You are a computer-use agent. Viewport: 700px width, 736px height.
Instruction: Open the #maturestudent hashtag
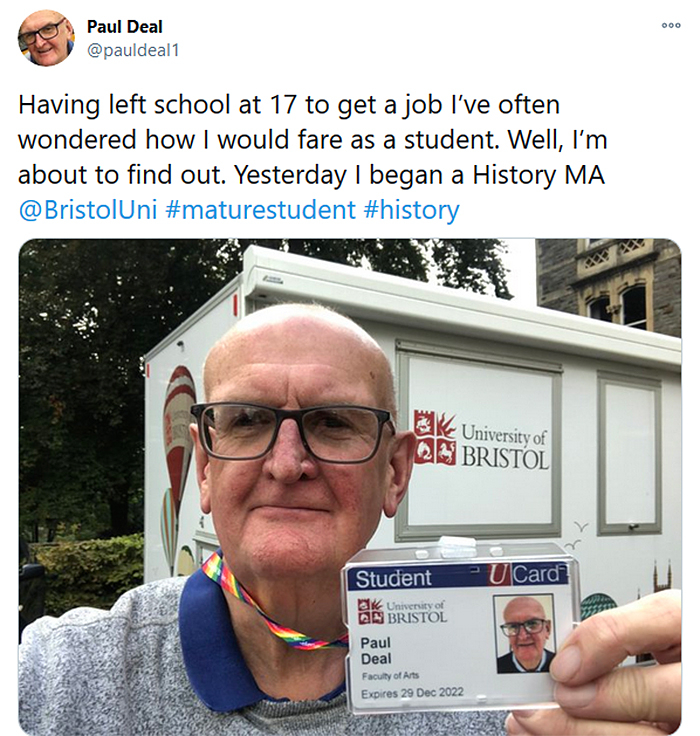[x=261, y=209]
